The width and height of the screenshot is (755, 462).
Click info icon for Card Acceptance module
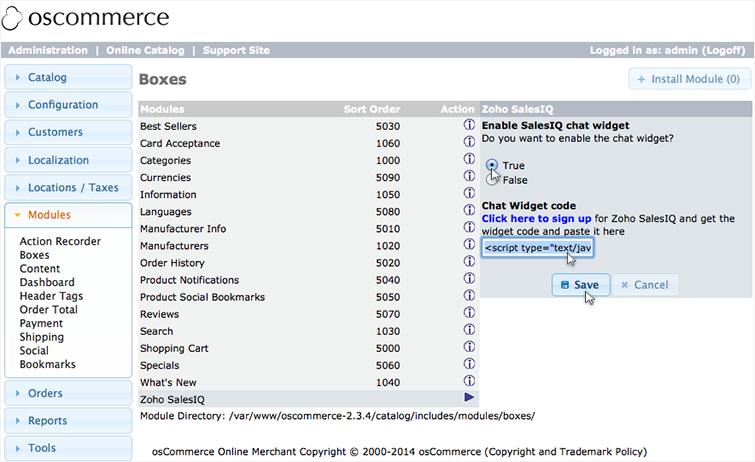tap(469, 142)
